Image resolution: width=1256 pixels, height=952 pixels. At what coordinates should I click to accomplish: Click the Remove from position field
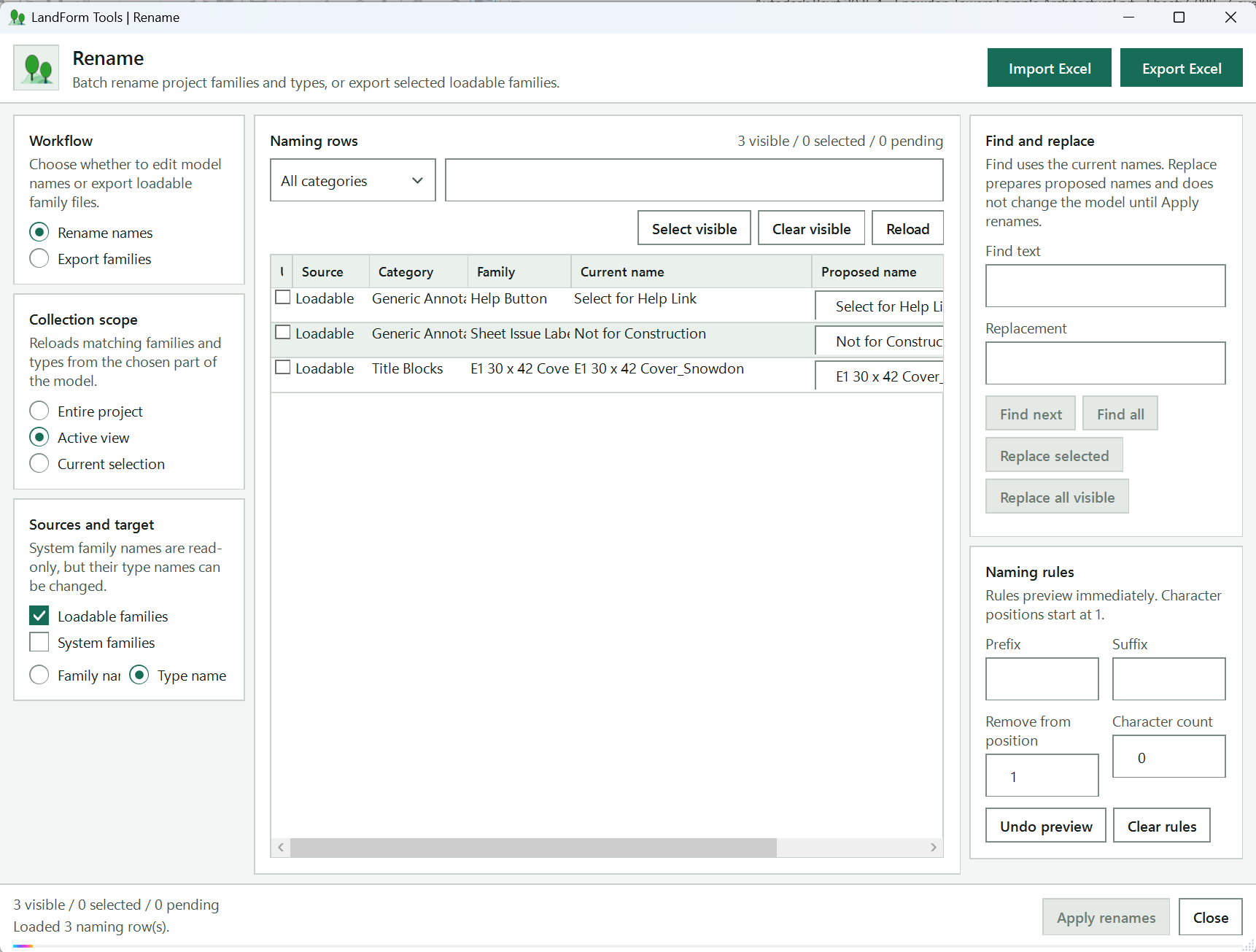pyautogui.click(x=1042, y=775)
